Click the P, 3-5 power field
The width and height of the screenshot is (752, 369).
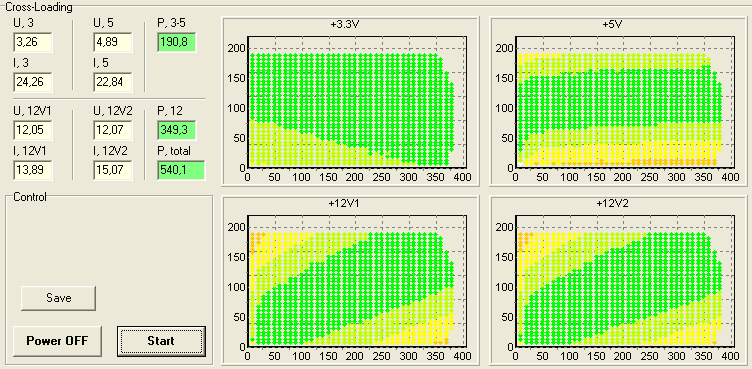pos(176,42)
